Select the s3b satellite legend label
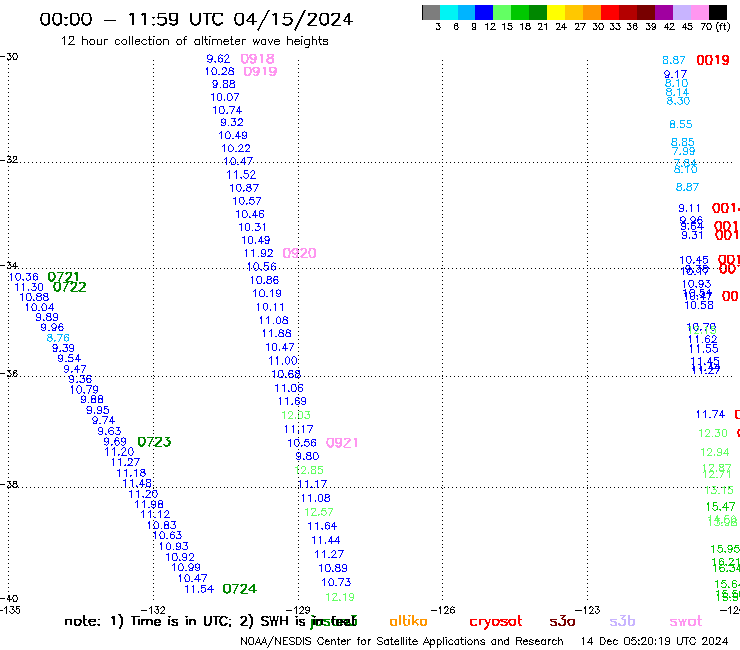This screenshot has width=740, height=650. point(622,621)
